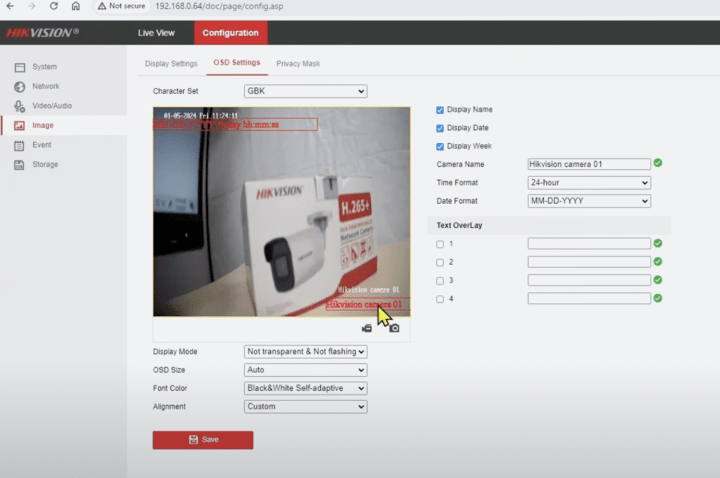The height and width of the screenshot is (478, 720).
Task: Capture snapshot with the camera icon
Action: (x=394, y=328)
